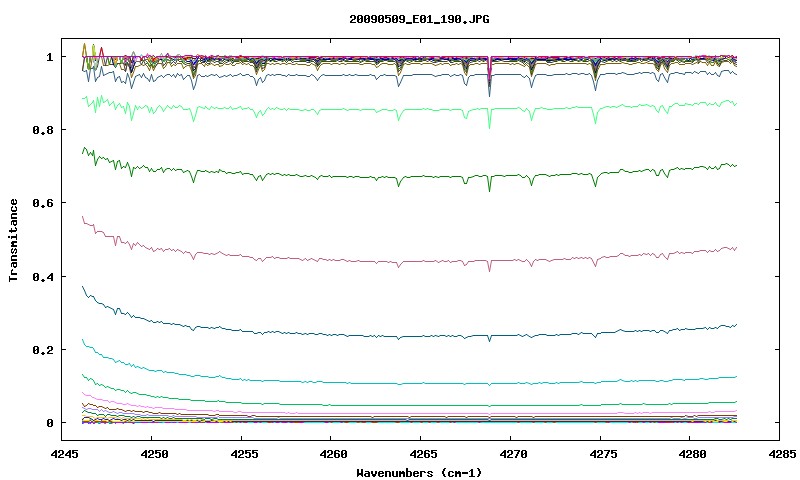800x480 pixels.
Task: Click the plot title 20090509_E01_190.JPG
Action: (419, 19)
